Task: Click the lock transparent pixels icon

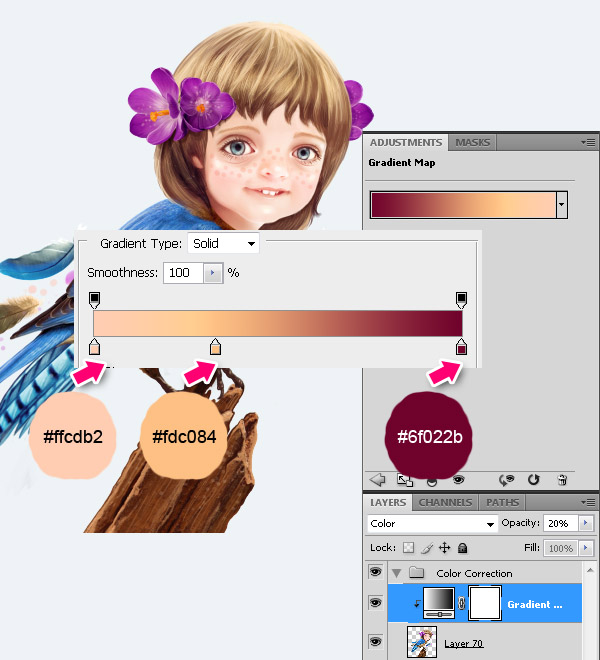Action: pyautogui.click(x=410, y=548)
